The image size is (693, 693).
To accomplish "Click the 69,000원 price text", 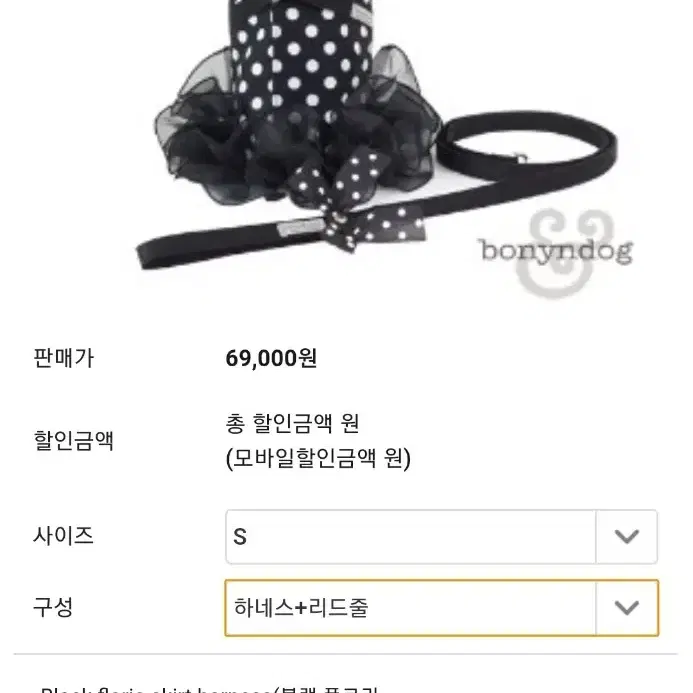I will (x=271, y=358).
